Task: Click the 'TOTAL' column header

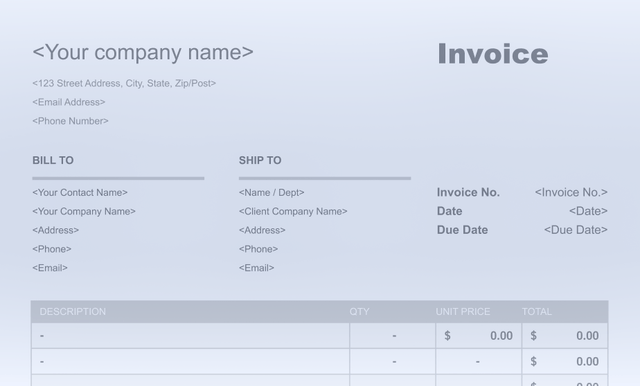Action: click(537, 312)
